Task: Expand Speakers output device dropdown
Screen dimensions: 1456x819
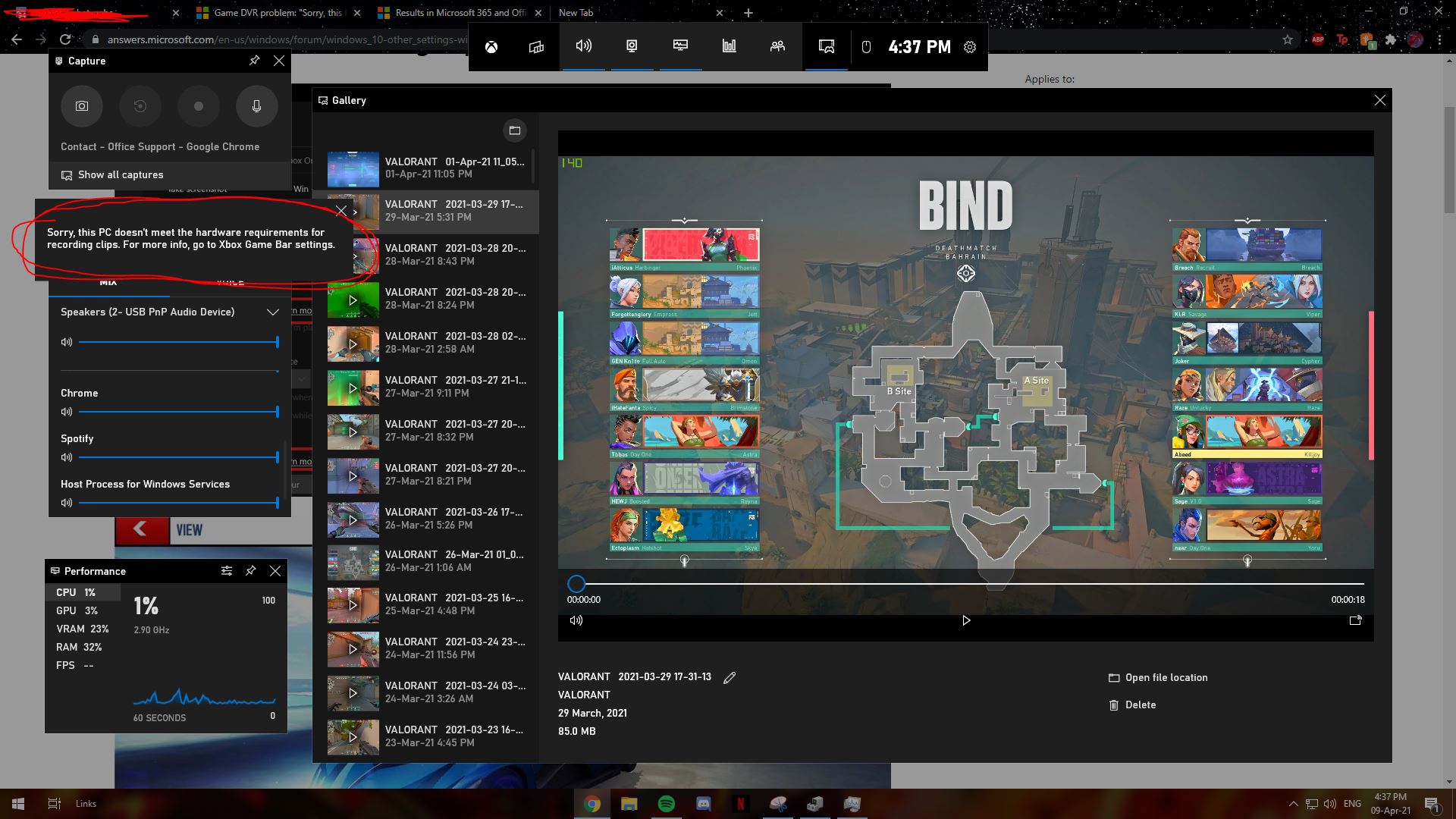Action: [x=272, y=312]
